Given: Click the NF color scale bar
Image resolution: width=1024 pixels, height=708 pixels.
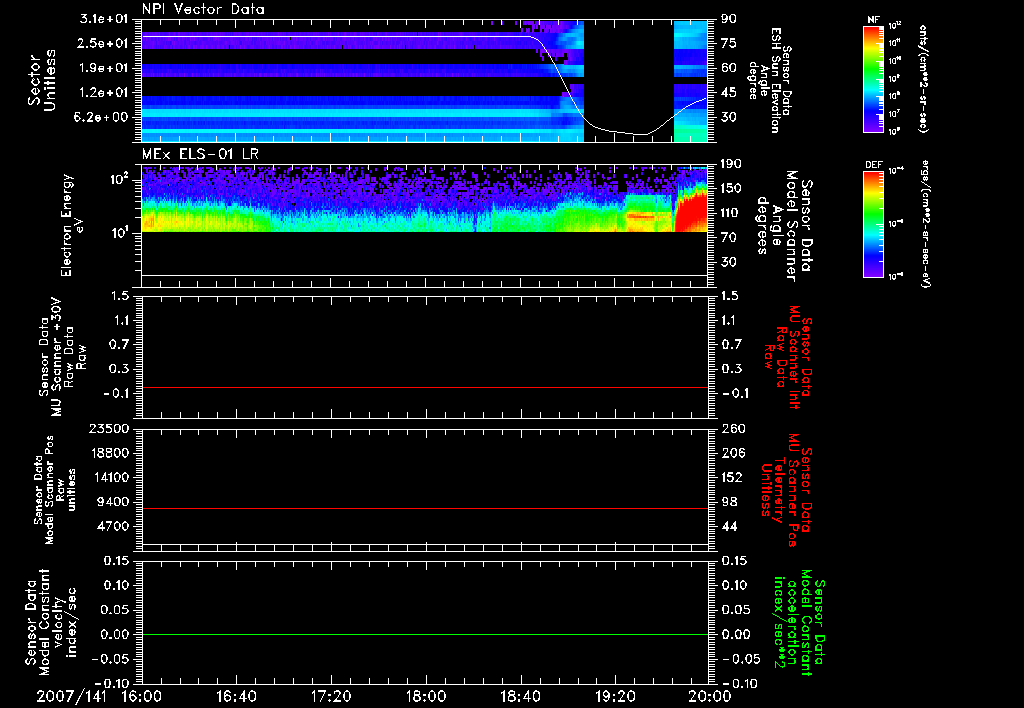Looking at the screenshot, I should click(873, 78).
